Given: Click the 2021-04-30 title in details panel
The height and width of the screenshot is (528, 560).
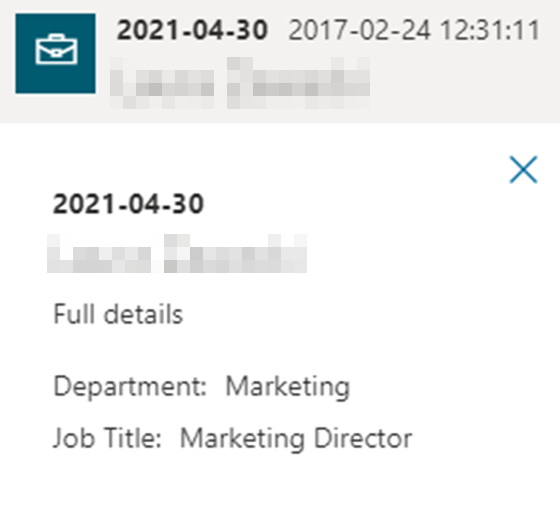Looking at the screenshot, I should [x=128, y=204].
